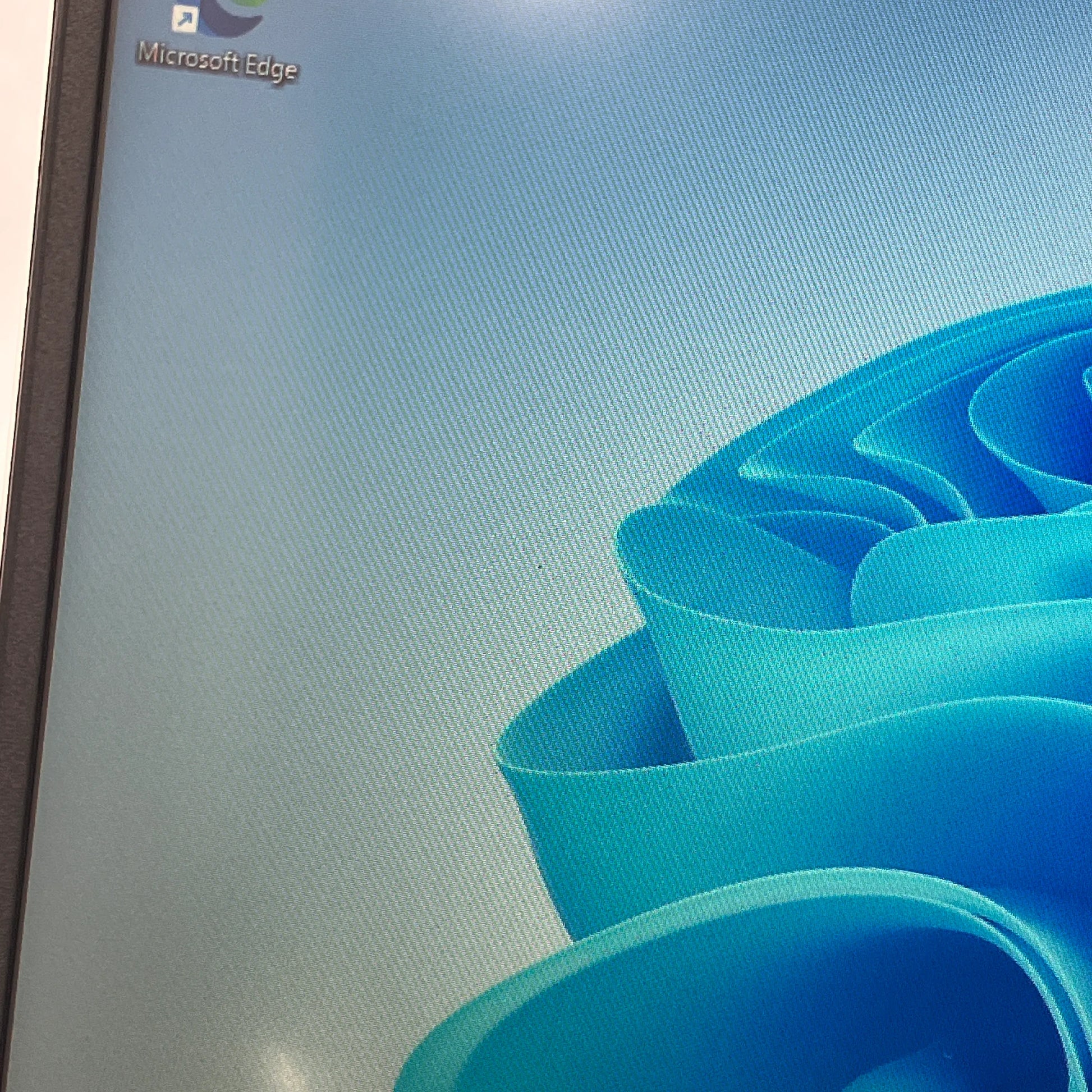
Task: Click the "Microsoft Edge" icon label text
Action: tap(217, 62)
